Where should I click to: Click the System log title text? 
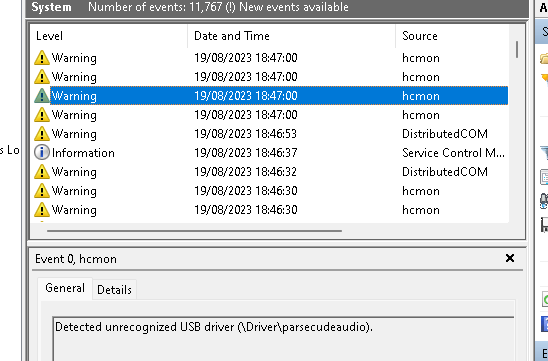point(51,7)
